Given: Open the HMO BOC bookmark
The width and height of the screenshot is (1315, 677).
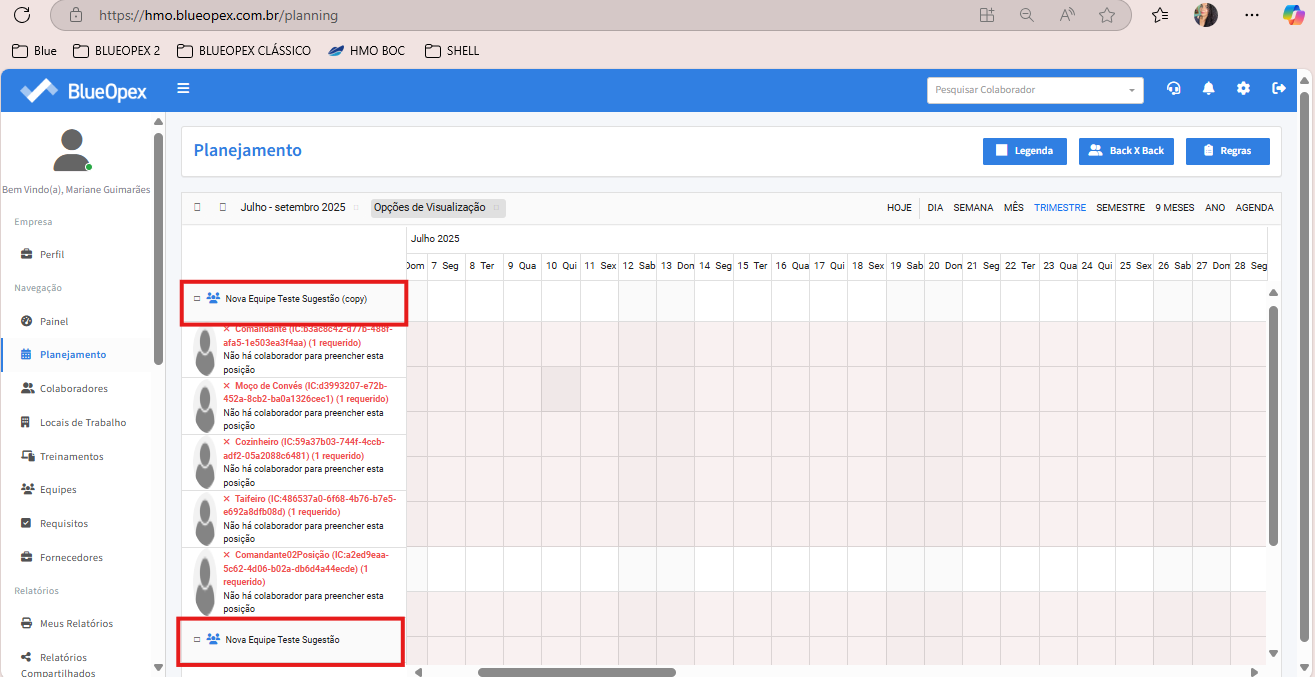Looking at the screenshot, I should point(366,50).
